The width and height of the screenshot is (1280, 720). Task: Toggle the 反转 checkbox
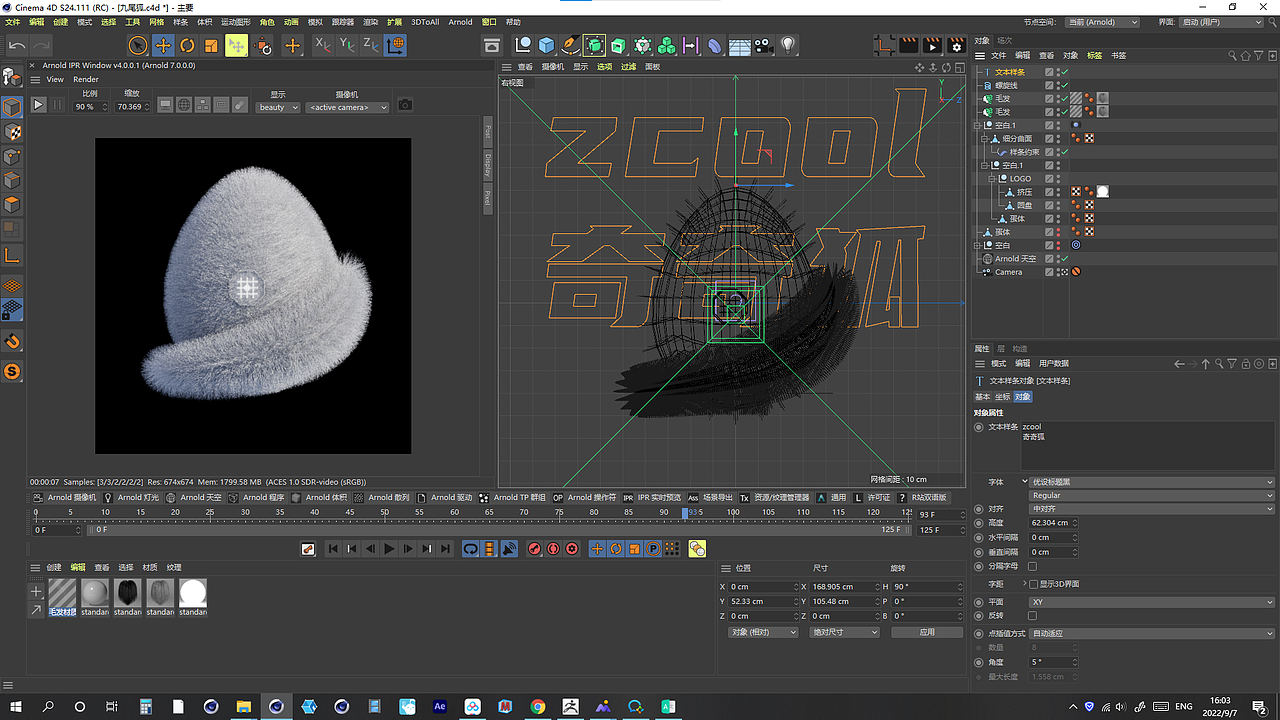tap(1033, 615)
